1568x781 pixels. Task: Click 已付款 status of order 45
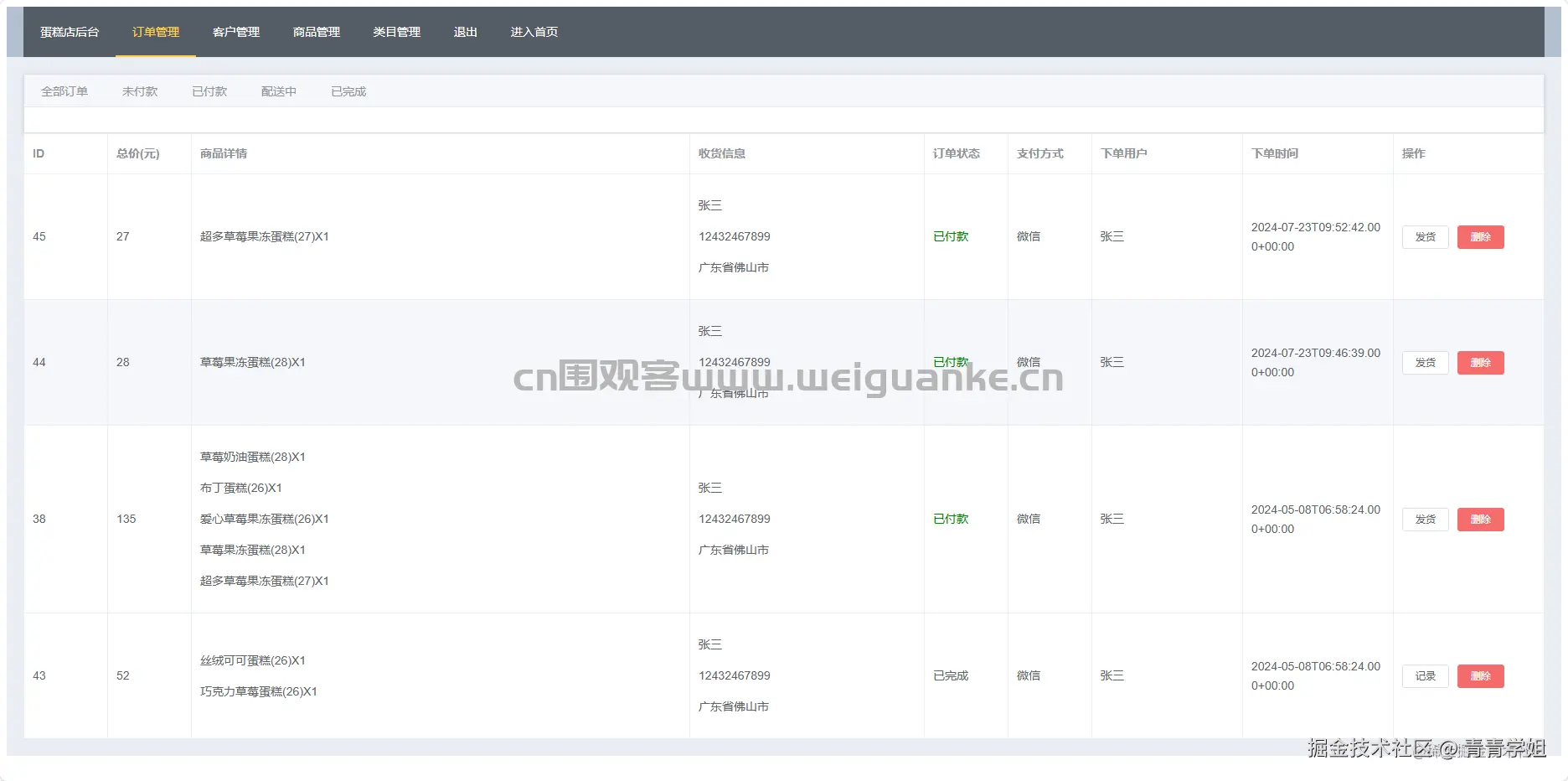(951, 236)
